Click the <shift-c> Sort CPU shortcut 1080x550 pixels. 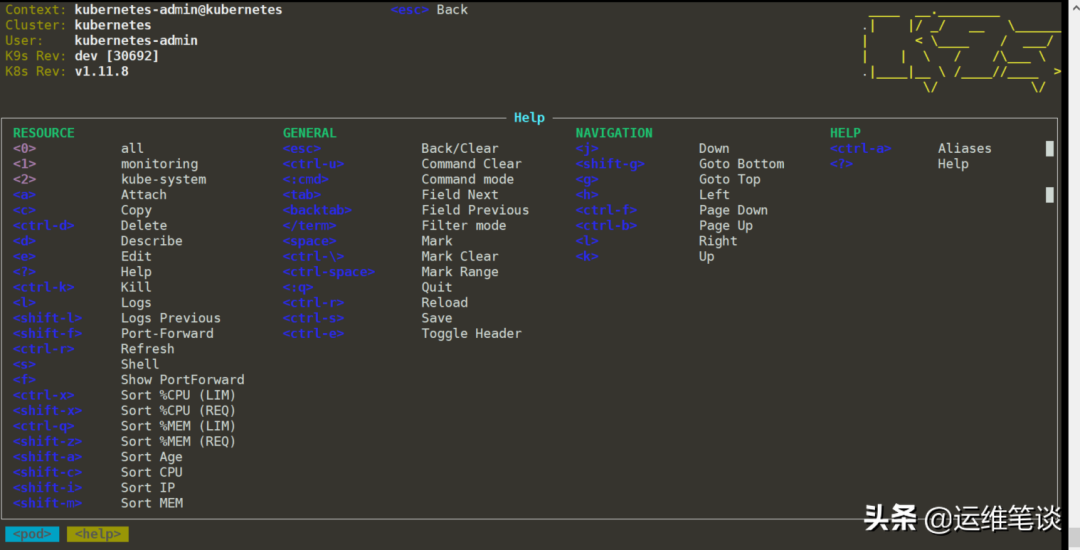tap(48, 472)
